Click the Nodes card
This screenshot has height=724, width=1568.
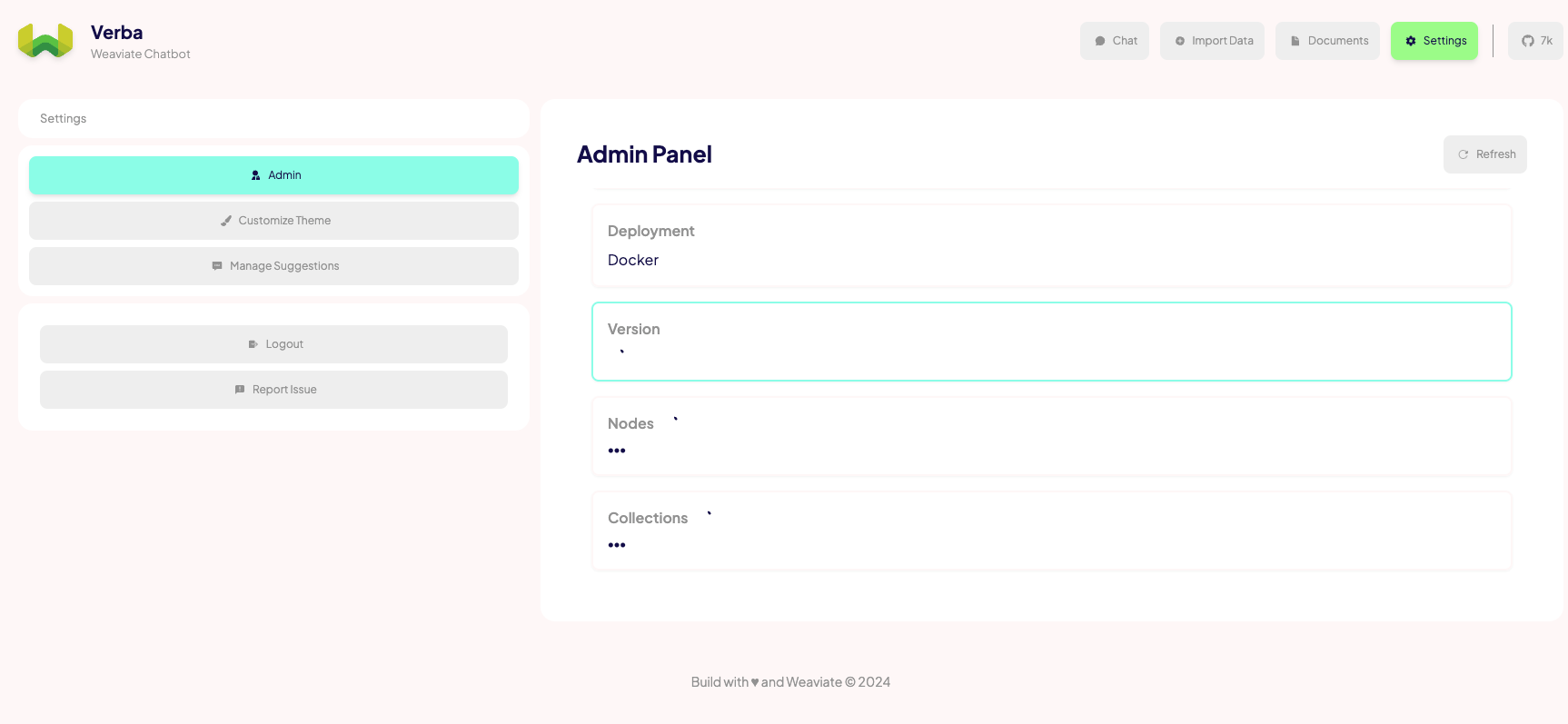coord(1052,436)
